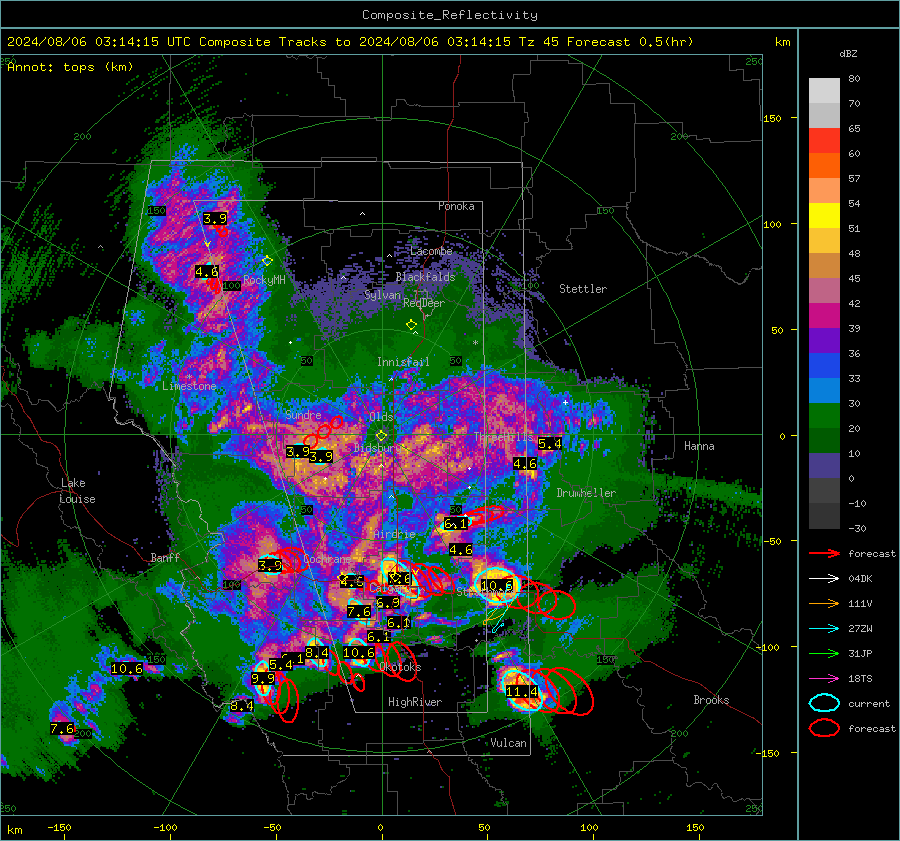
Task: Click the HighRiver city label
Action: (x=415, y=702)
